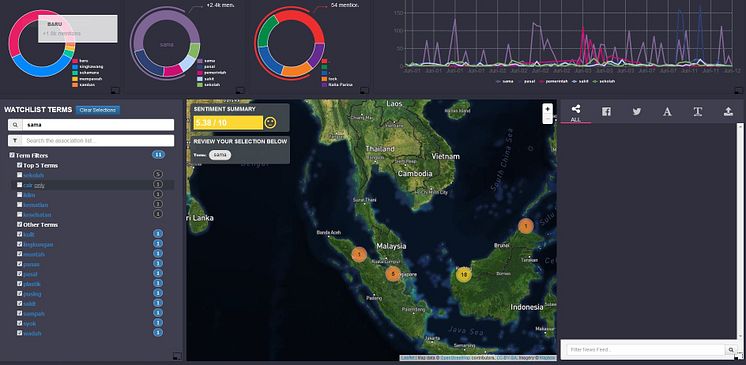Switch feed to the Facebook tab

[x=606, y=112]
